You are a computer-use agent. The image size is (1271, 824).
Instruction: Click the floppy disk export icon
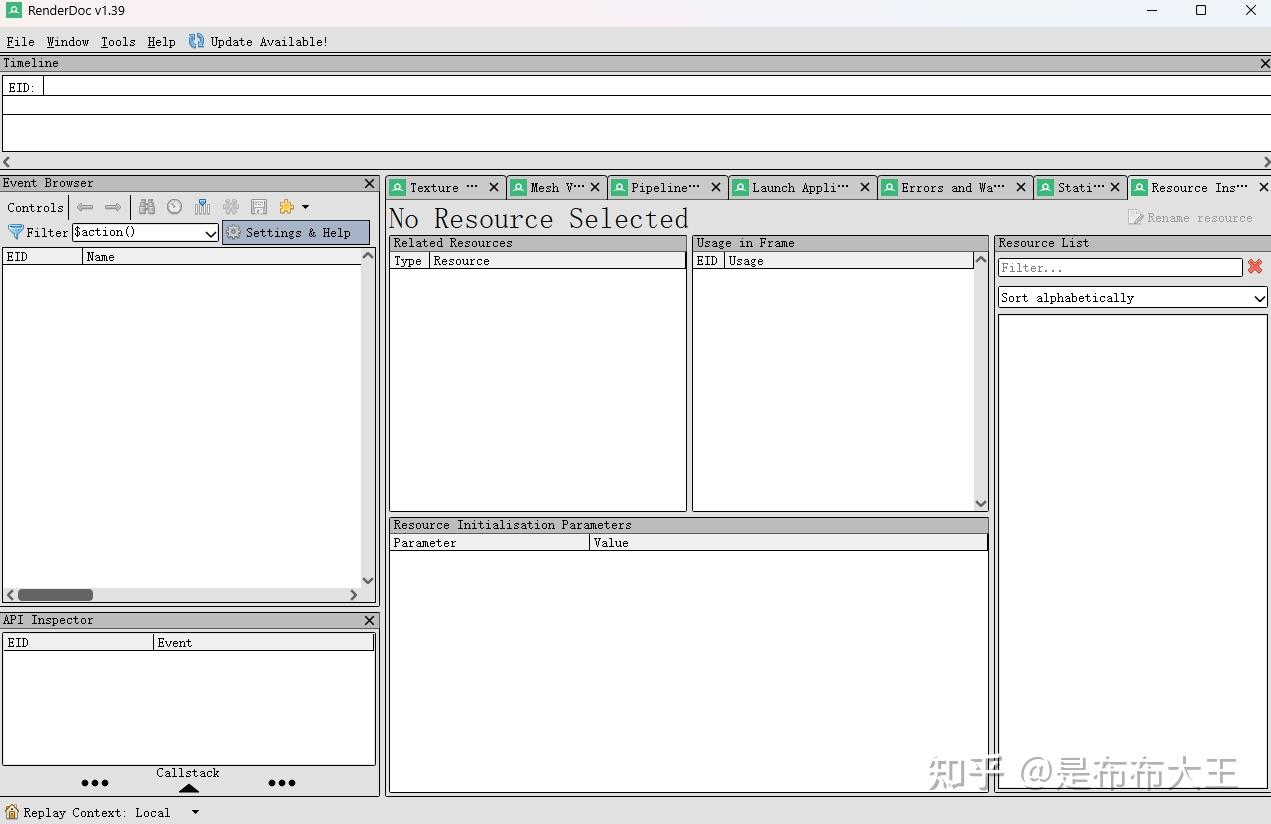point(259,207)
